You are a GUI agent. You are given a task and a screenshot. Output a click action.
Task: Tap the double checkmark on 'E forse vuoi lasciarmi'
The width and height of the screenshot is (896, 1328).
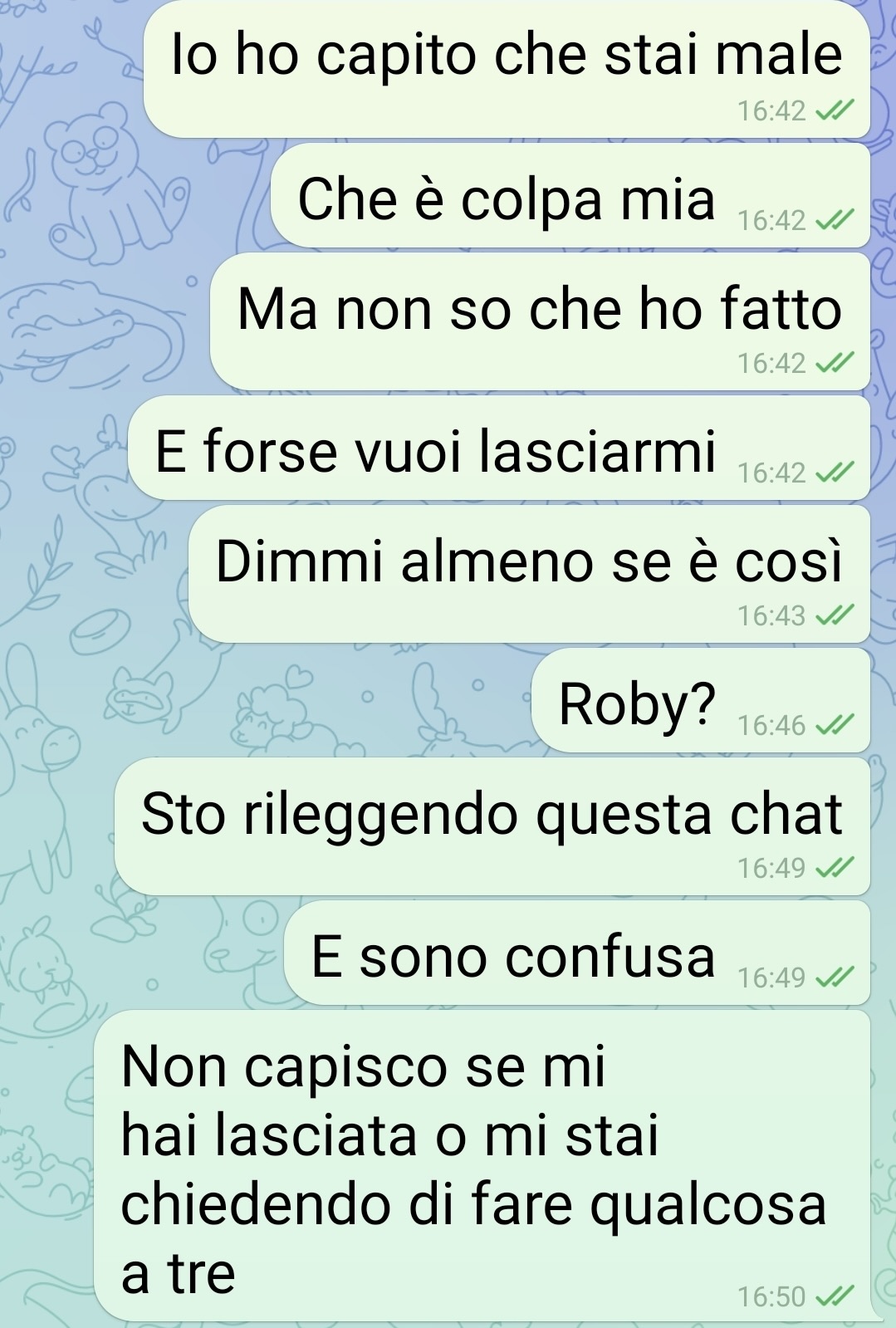tap(834, 473)
